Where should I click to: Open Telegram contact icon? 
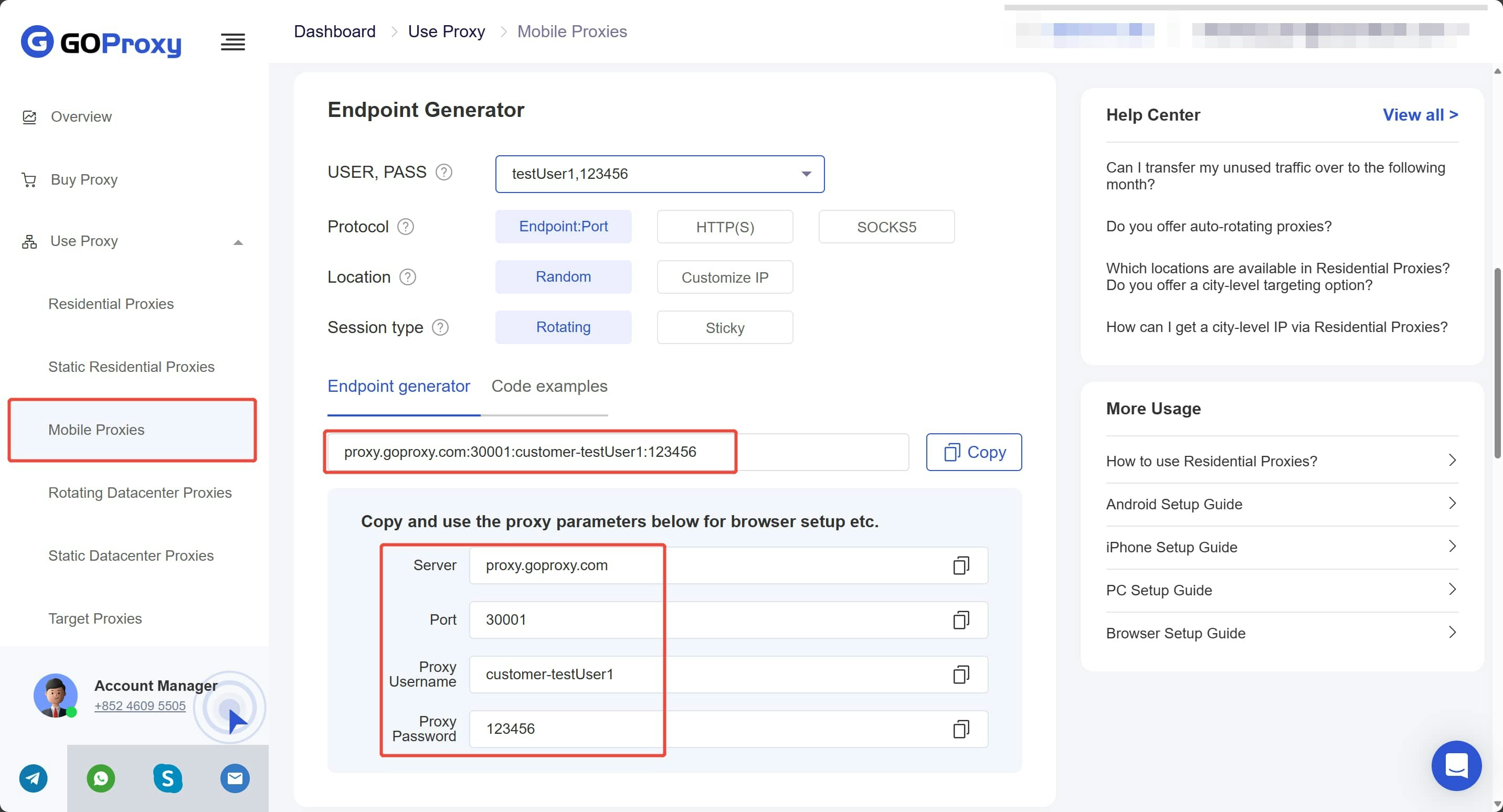pyautogui.click(x=33, y=778)
